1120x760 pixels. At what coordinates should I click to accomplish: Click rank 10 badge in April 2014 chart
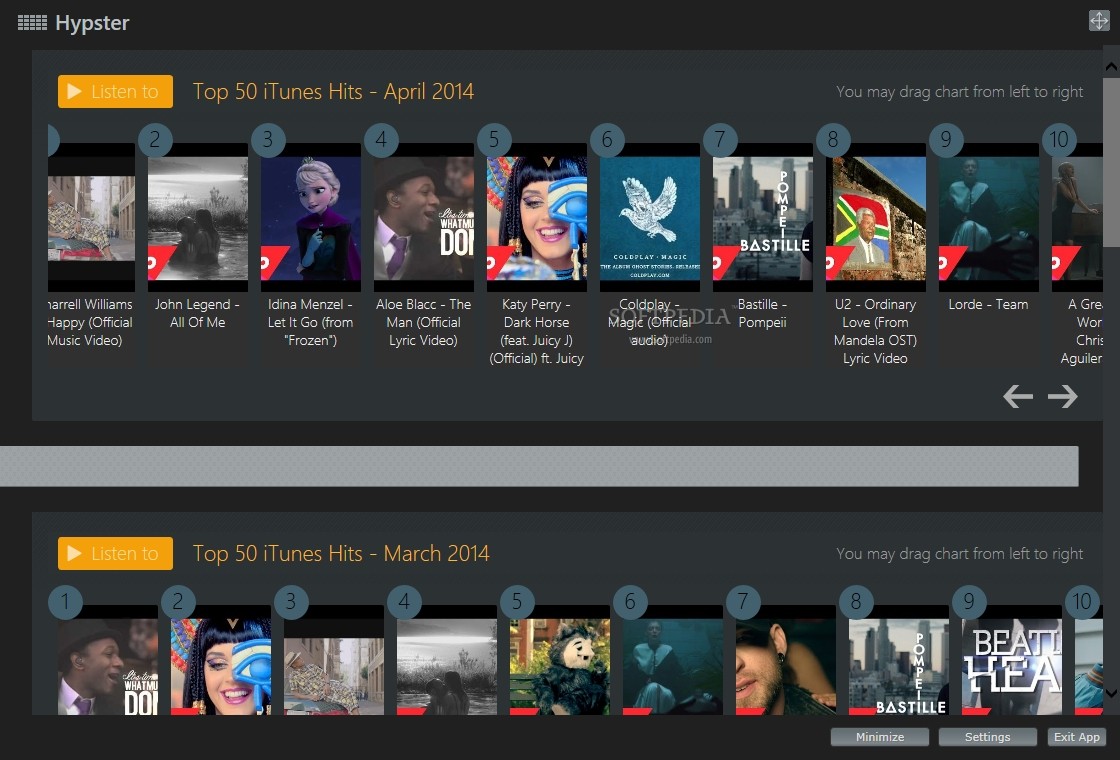(1059, 139)
